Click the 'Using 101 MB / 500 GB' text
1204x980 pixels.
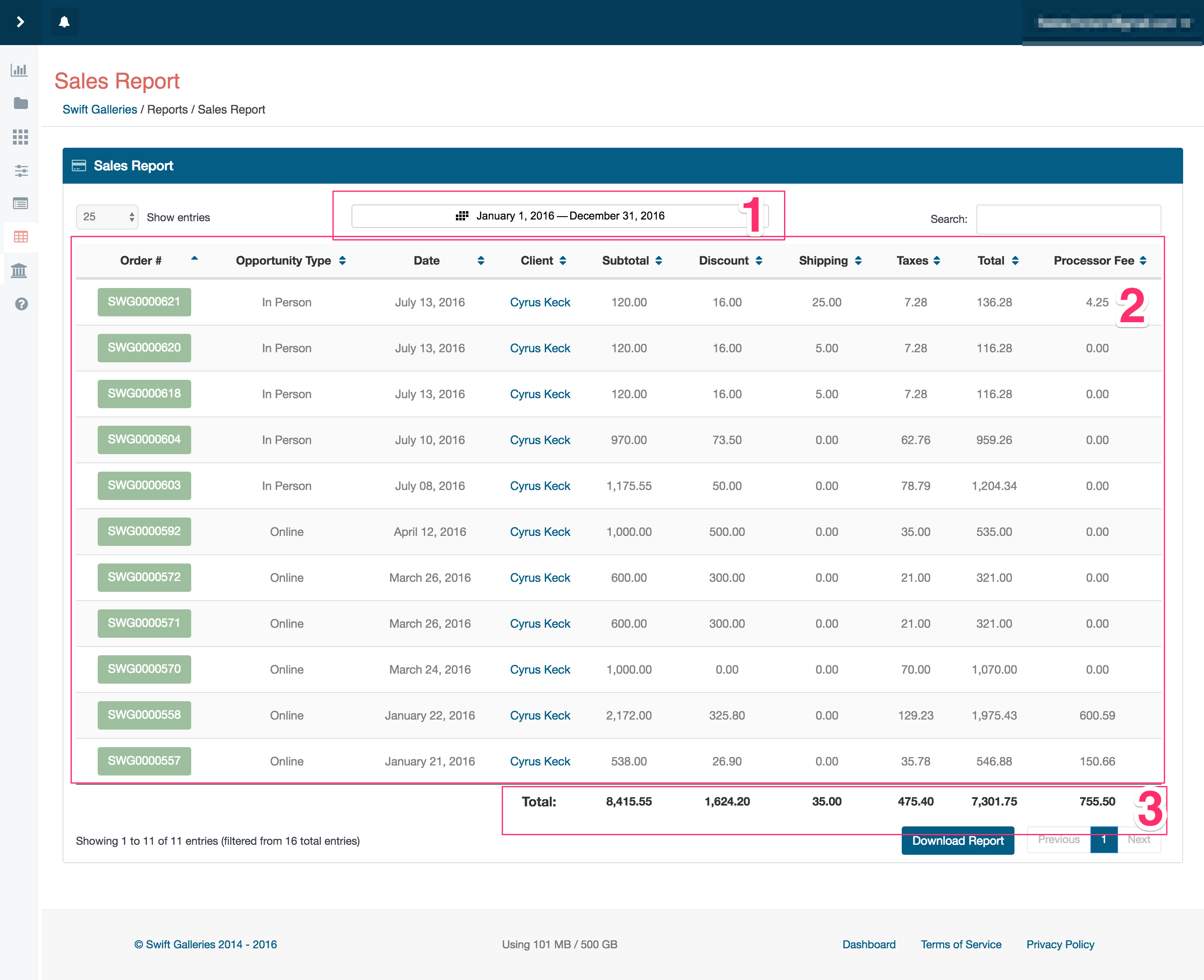click(x=559, y=945)
